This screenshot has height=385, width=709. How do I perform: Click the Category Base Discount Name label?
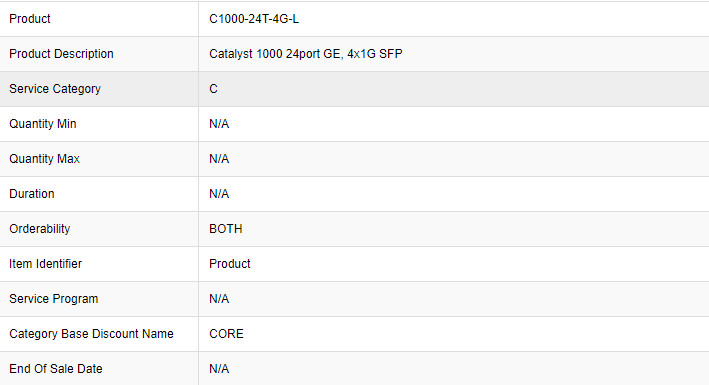[x=91, y=334]
